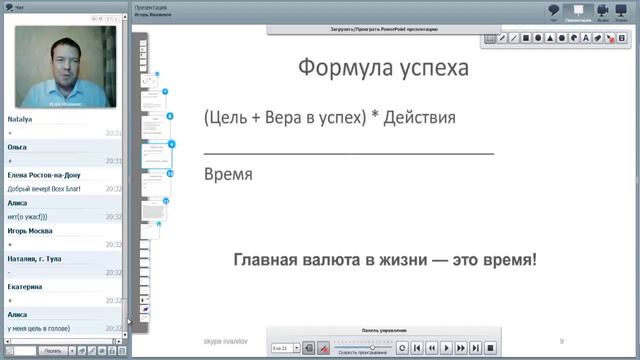This screenshot has width=640, height=360.
Task: Click slide title 'Формула успеха'
Action: [383, 68]
